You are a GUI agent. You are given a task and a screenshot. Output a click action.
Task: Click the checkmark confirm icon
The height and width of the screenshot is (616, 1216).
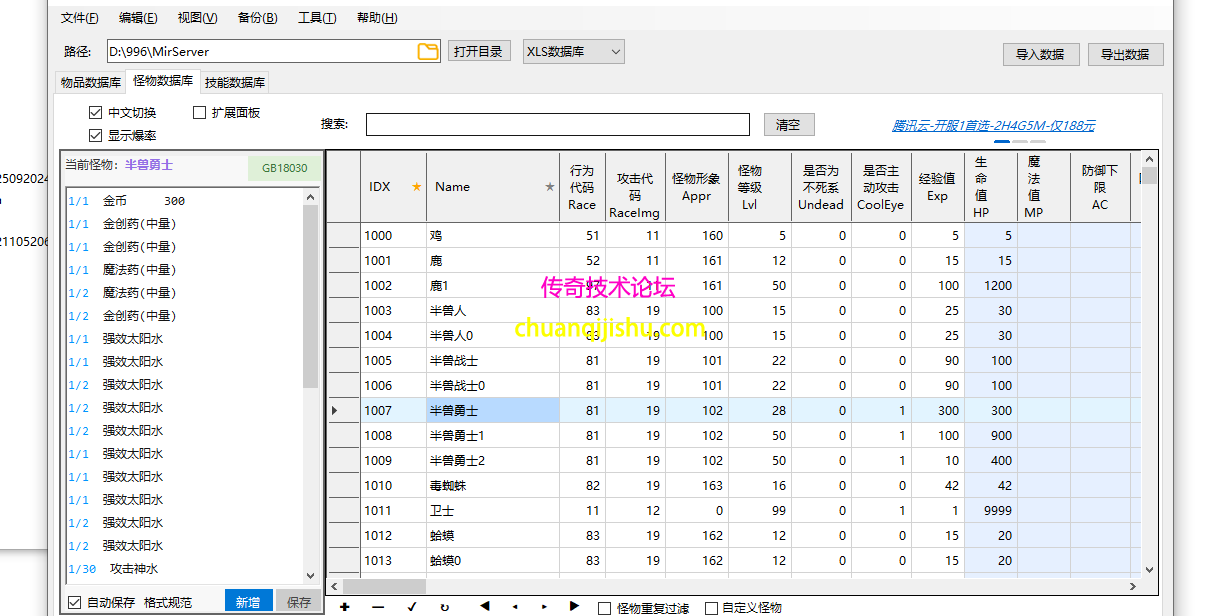coord(411,606)
